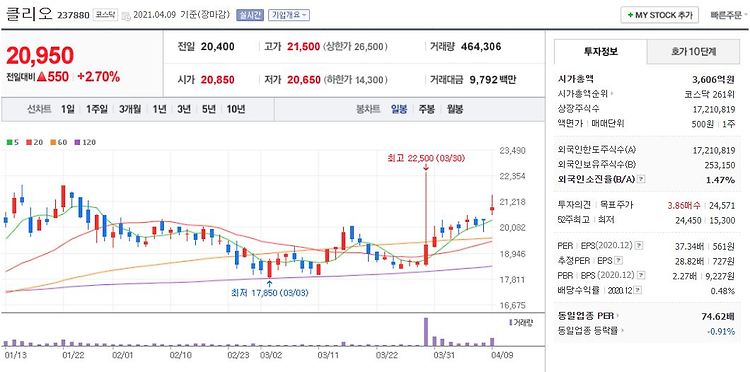Switch candle chart to 일봉
Image resolution: width=750 pixels, height=372 pixels.
tap(399, 109)
